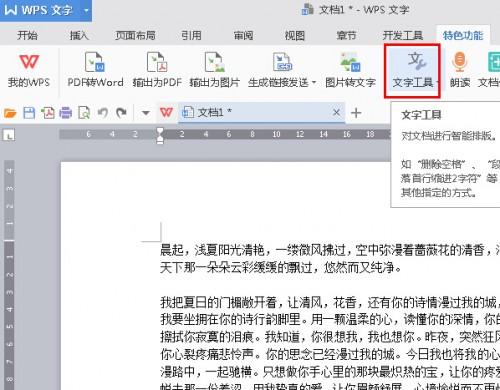Click the PDF转Word converter icon
Screen dimensions: 500x390
click(95, 71)
